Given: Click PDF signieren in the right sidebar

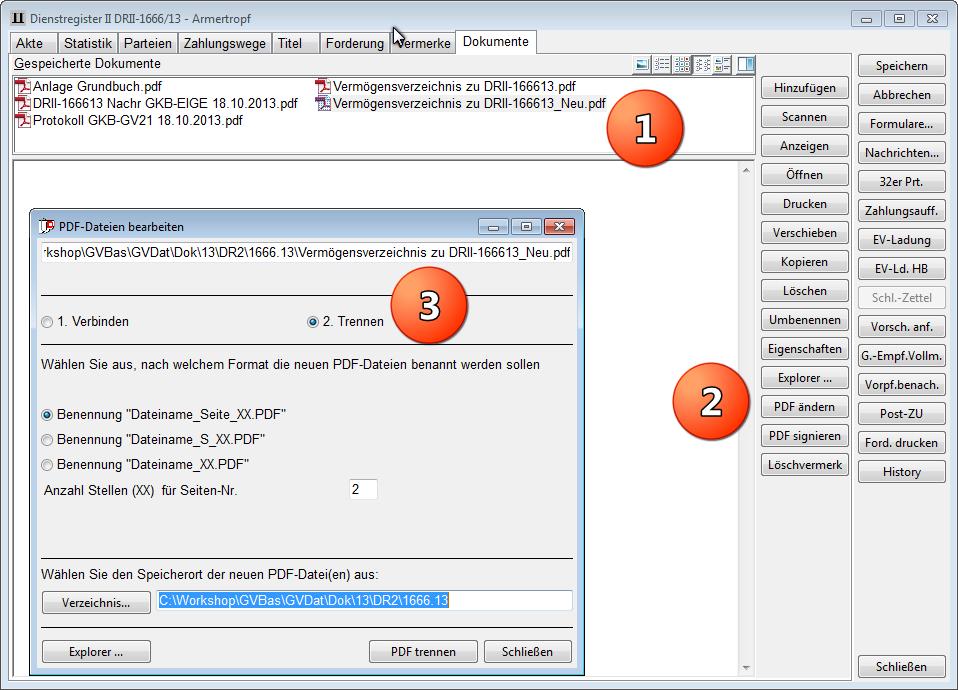Looking at the screenshot, I should pos(804,435).
